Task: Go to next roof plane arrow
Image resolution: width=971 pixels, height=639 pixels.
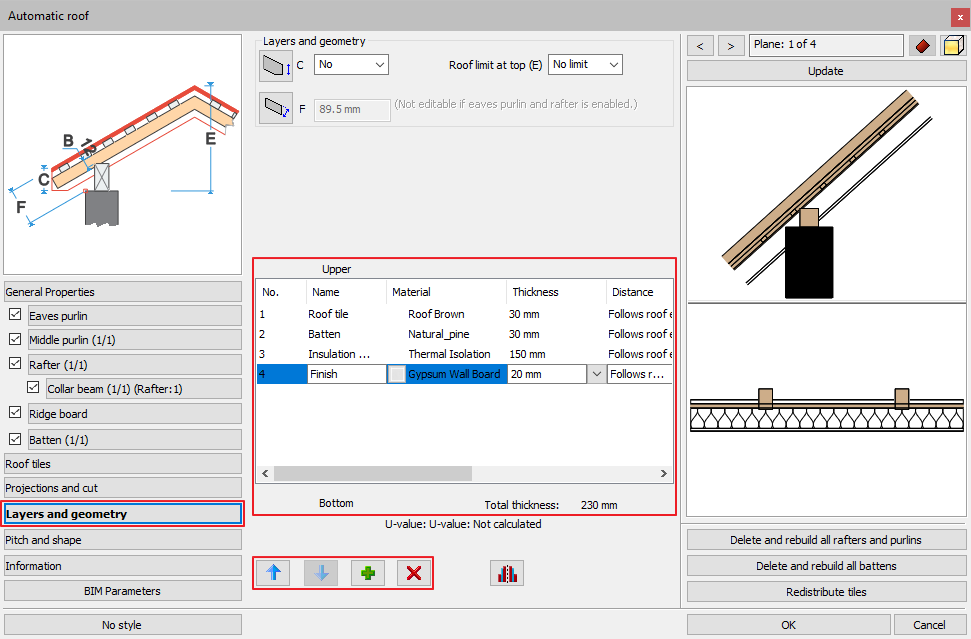Action: (x=732, y=46)
